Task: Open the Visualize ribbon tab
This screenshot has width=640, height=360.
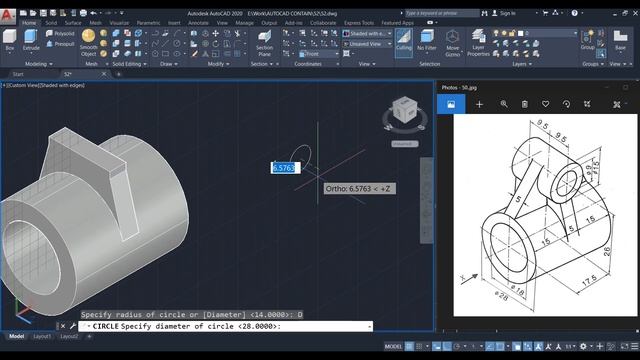Action: (x=119, y=23)
